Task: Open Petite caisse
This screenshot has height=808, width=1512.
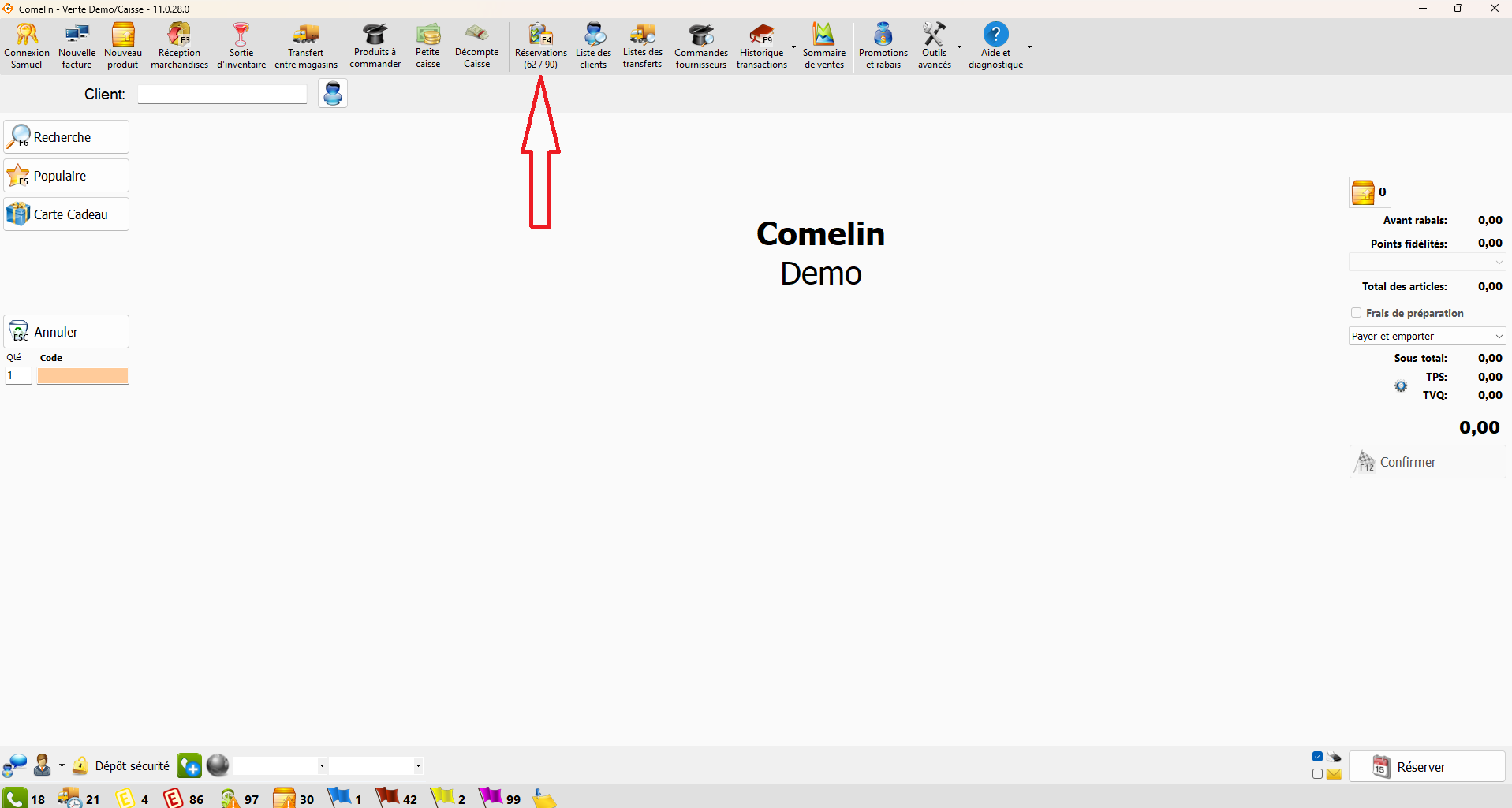Action: coord(427,46)
